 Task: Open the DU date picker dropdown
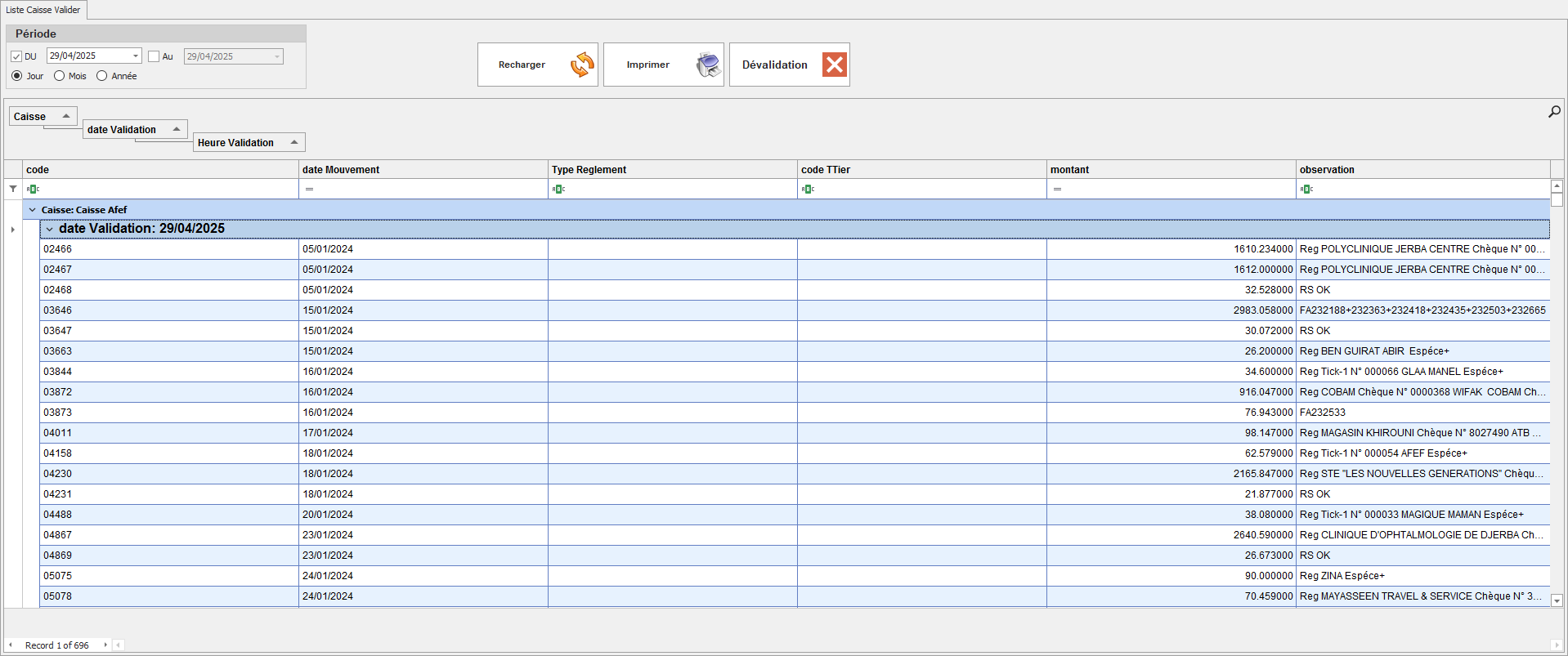(x=135, y=56)
